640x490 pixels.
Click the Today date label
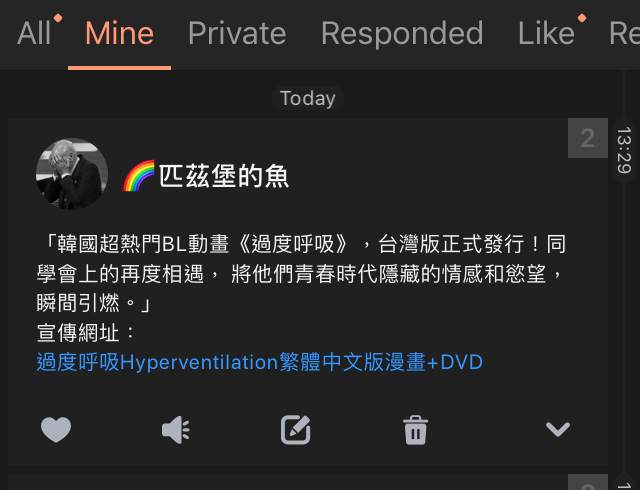pos(308,98)
